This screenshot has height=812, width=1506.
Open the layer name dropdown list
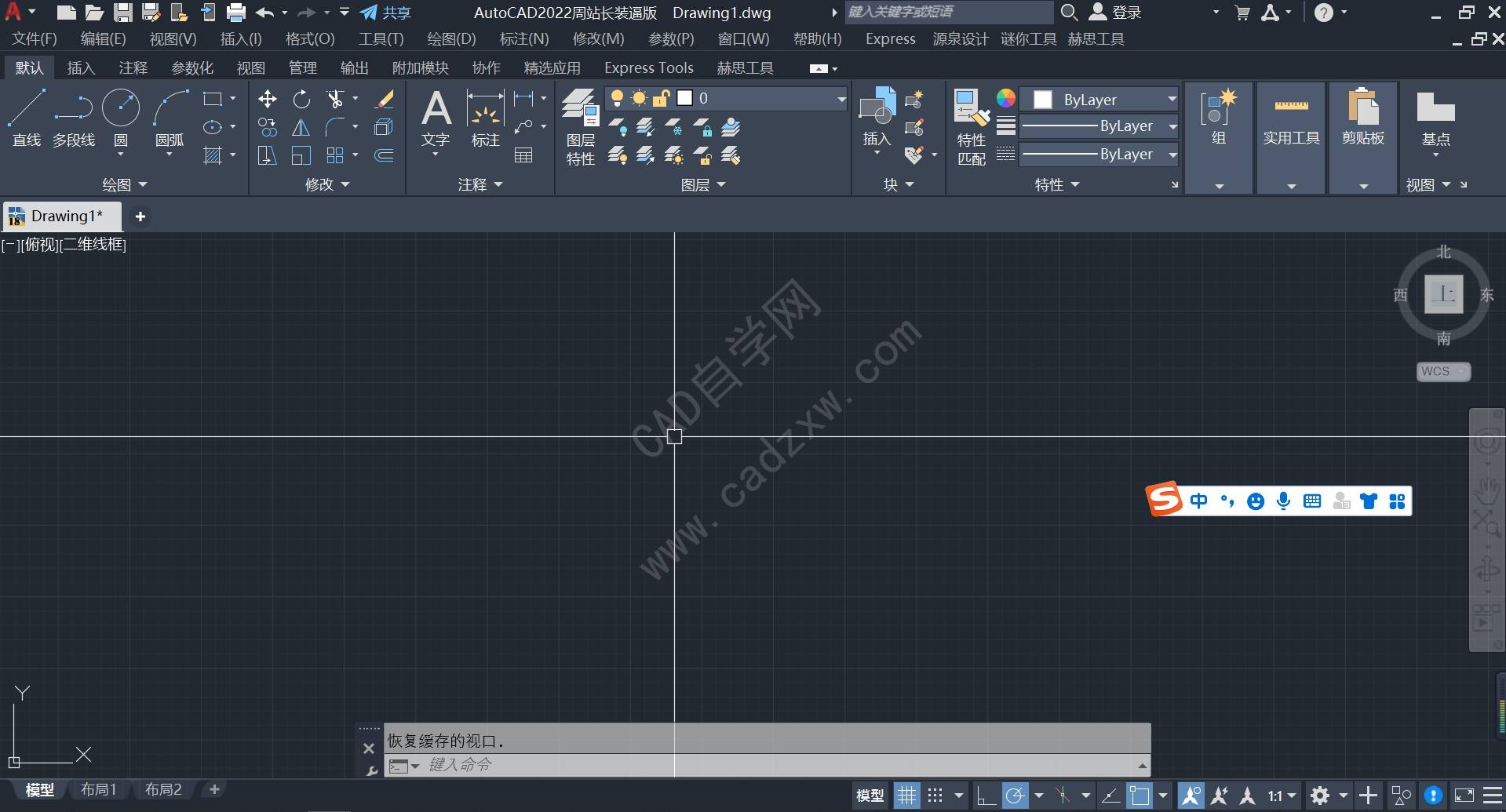tap(841, 99)
